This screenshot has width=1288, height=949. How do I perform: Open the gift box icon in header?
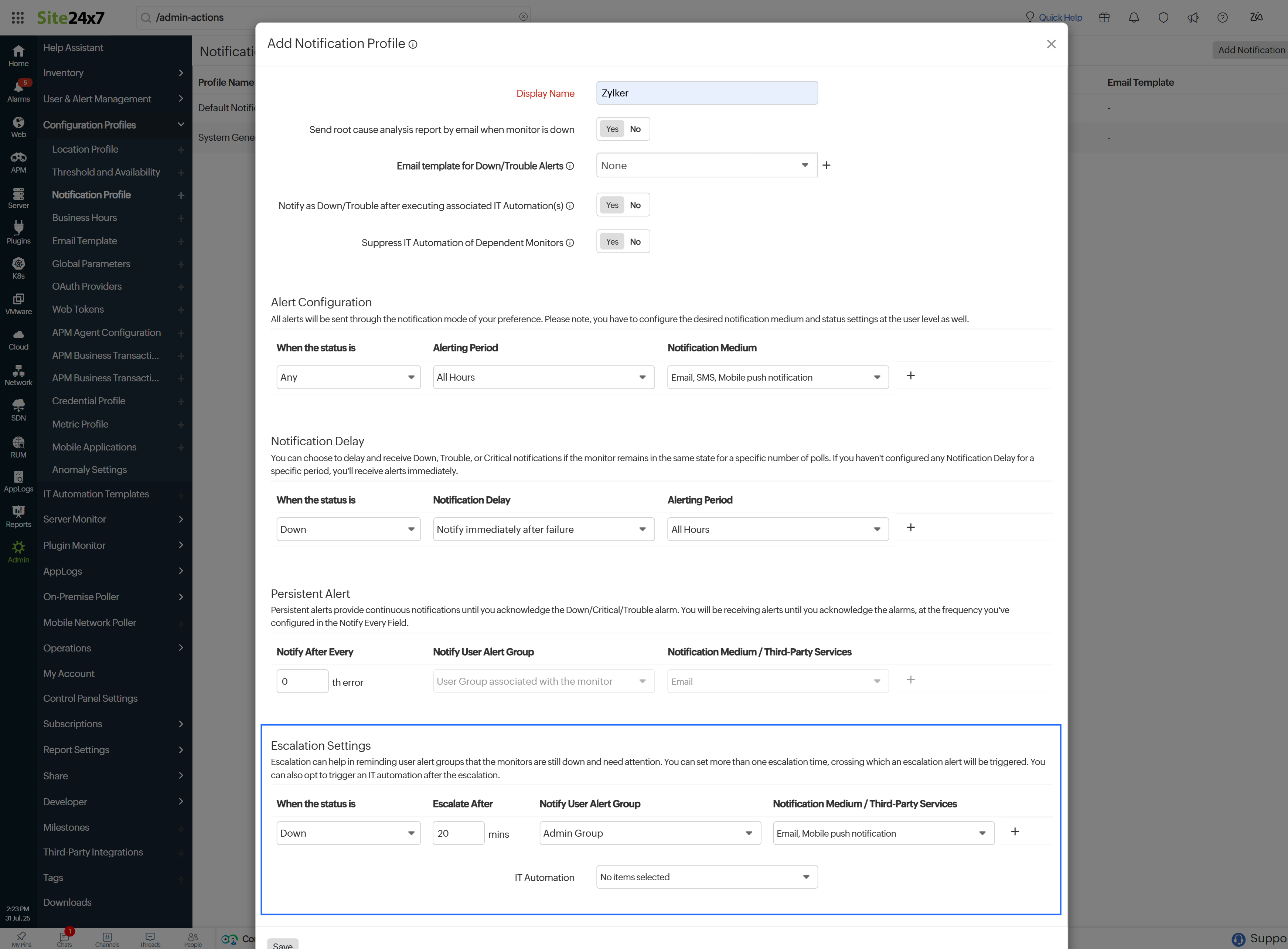click(x=1104, y=17)
